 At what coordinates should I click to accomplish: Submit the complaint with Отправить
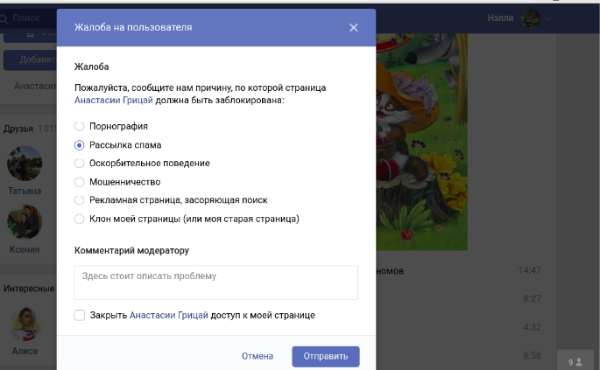pos(326,356)
